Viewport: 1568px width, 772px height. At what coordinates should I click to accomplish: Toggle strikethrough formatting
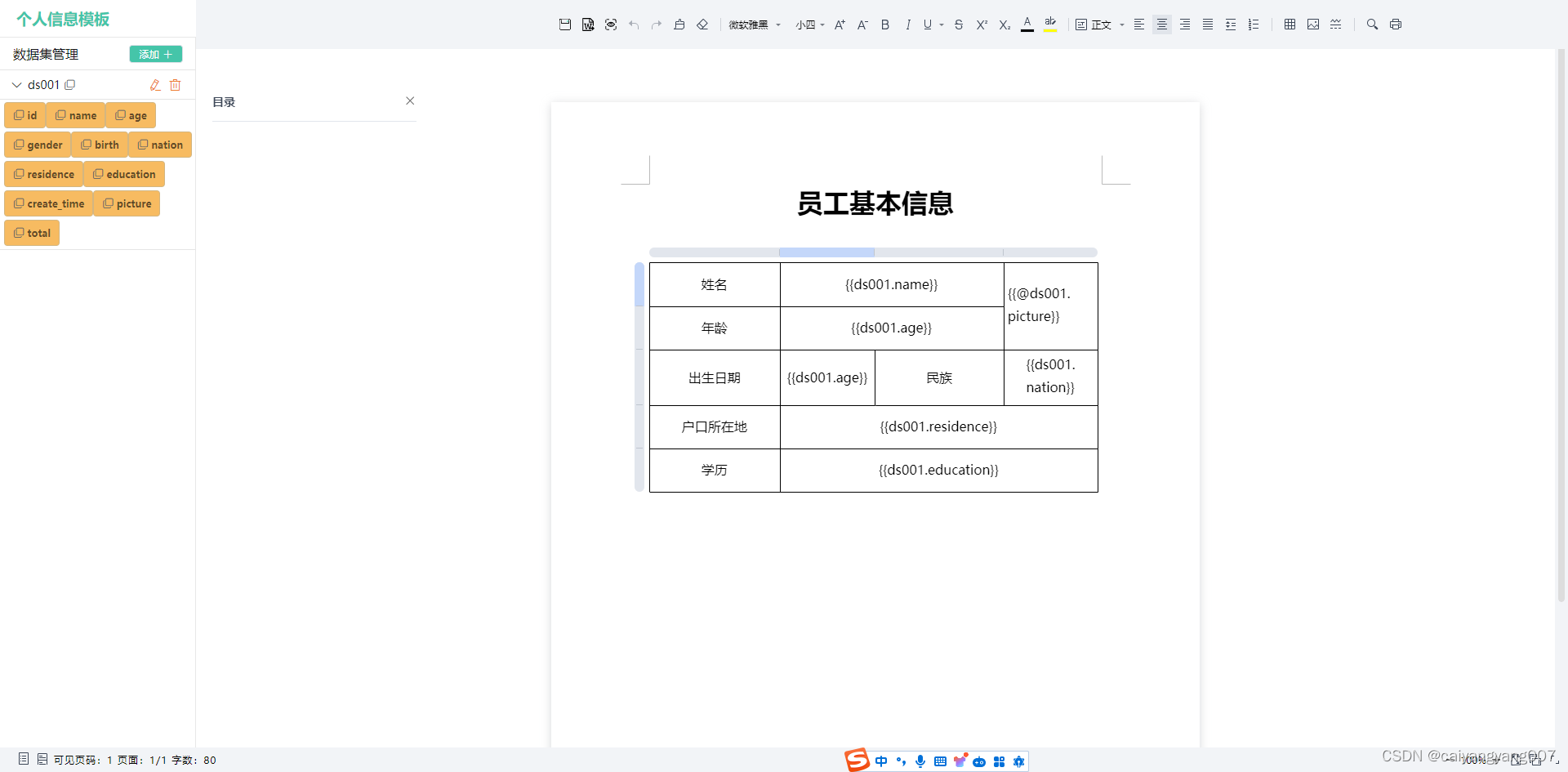958,25
